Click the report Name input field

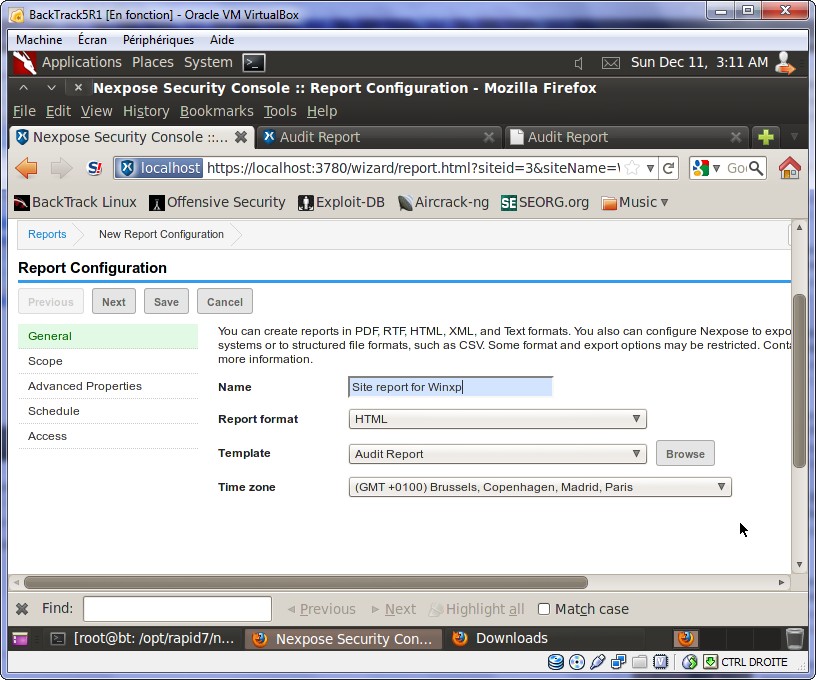click(451, 387)
